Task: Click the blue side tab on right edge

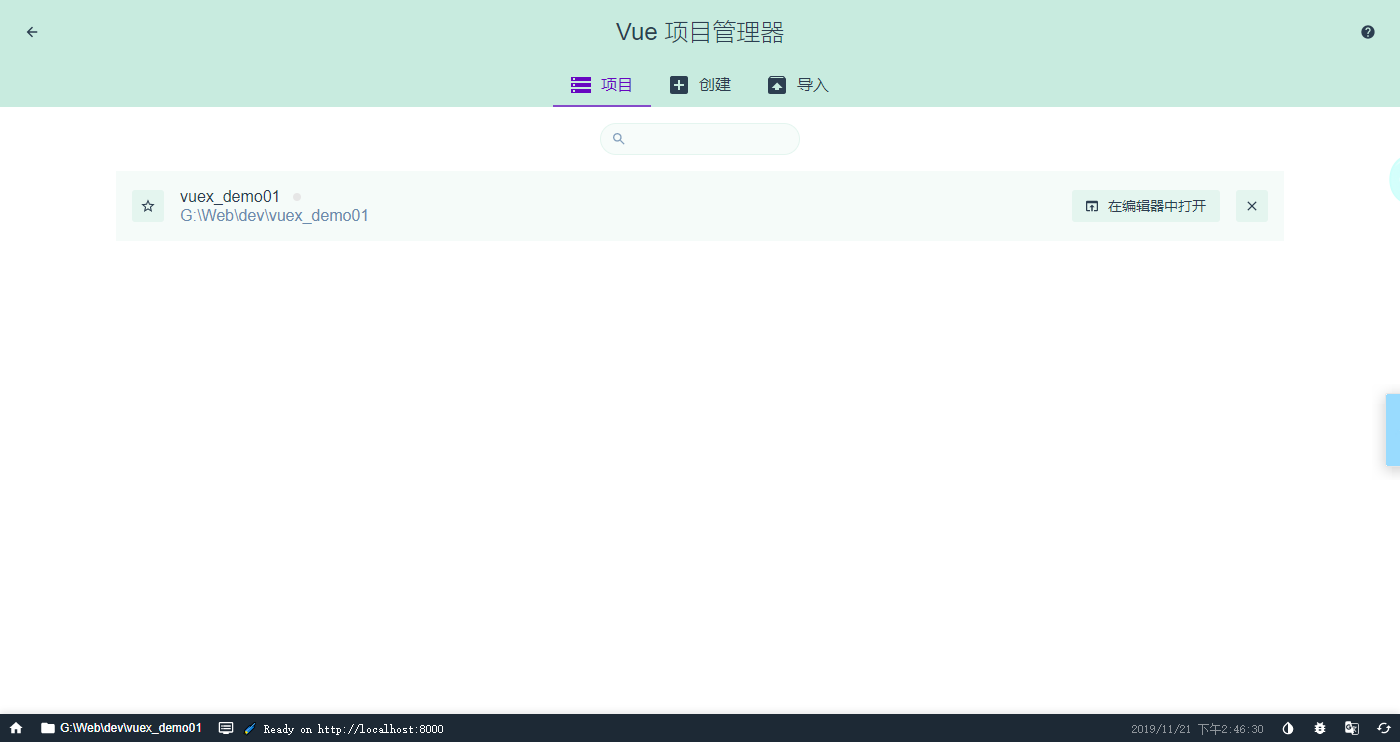Action: tap(1393, 430)
